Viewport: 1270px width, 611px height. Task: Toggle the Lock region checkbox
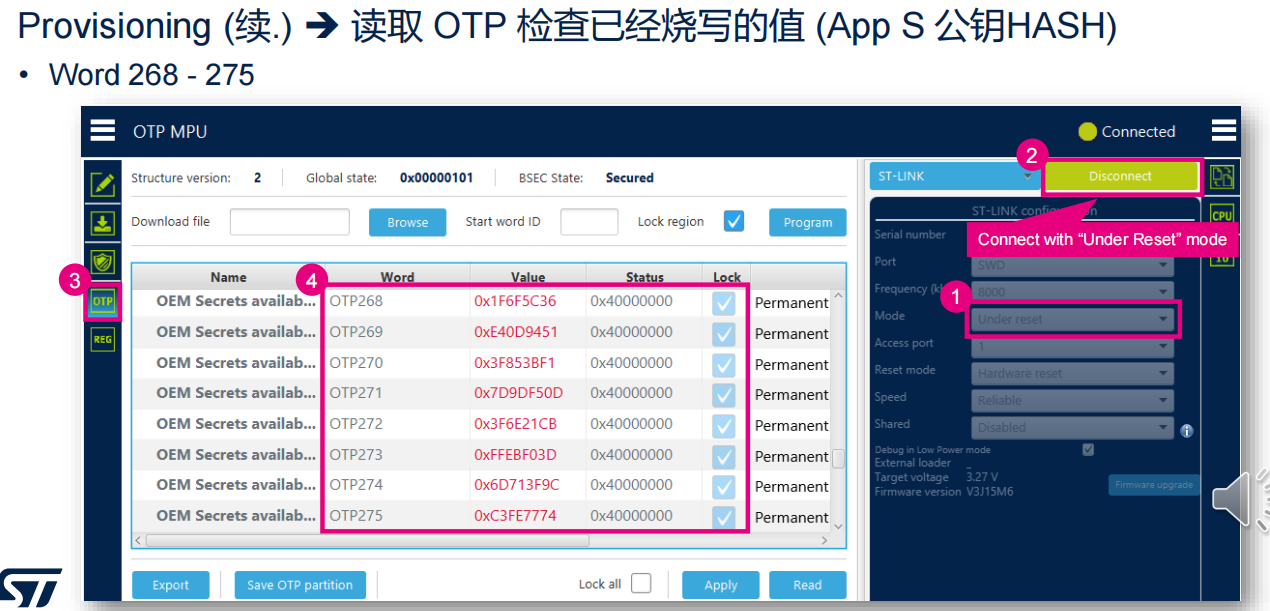coord(734,221)
